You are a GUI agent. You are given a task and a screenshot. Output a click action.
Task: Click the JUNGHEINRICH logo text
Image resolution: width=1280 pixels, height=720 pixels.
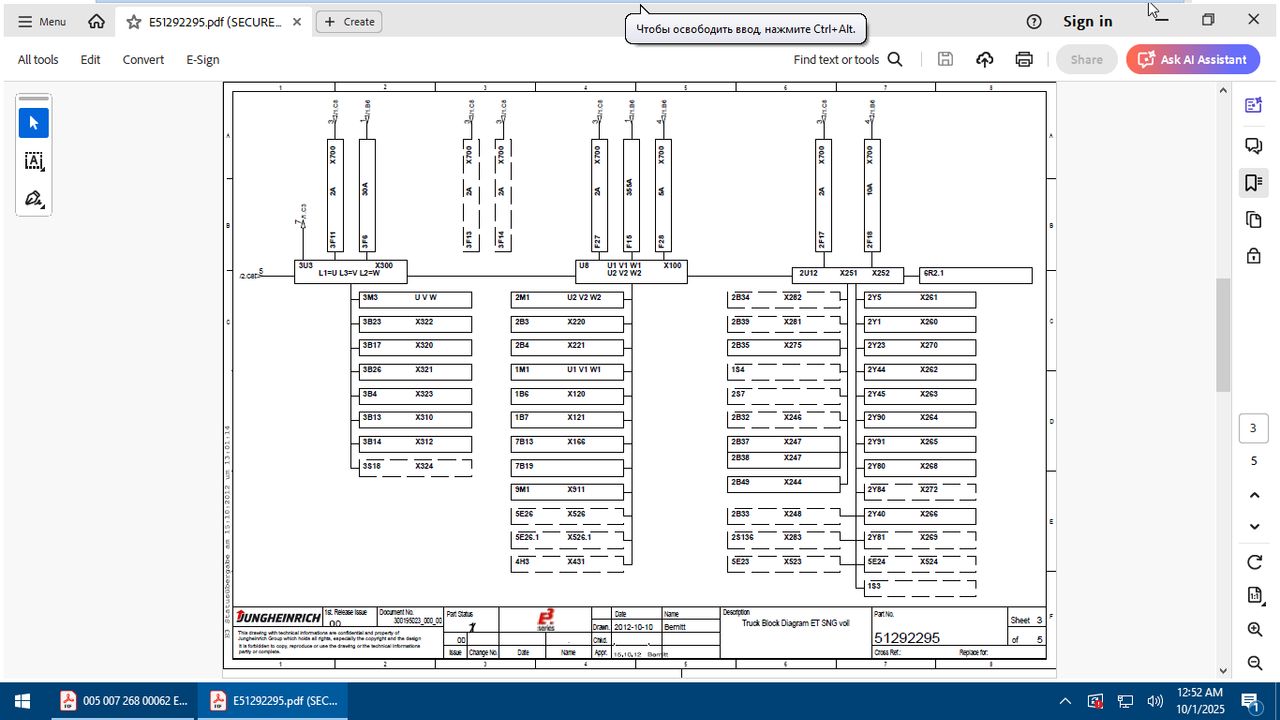click(279, 618)
